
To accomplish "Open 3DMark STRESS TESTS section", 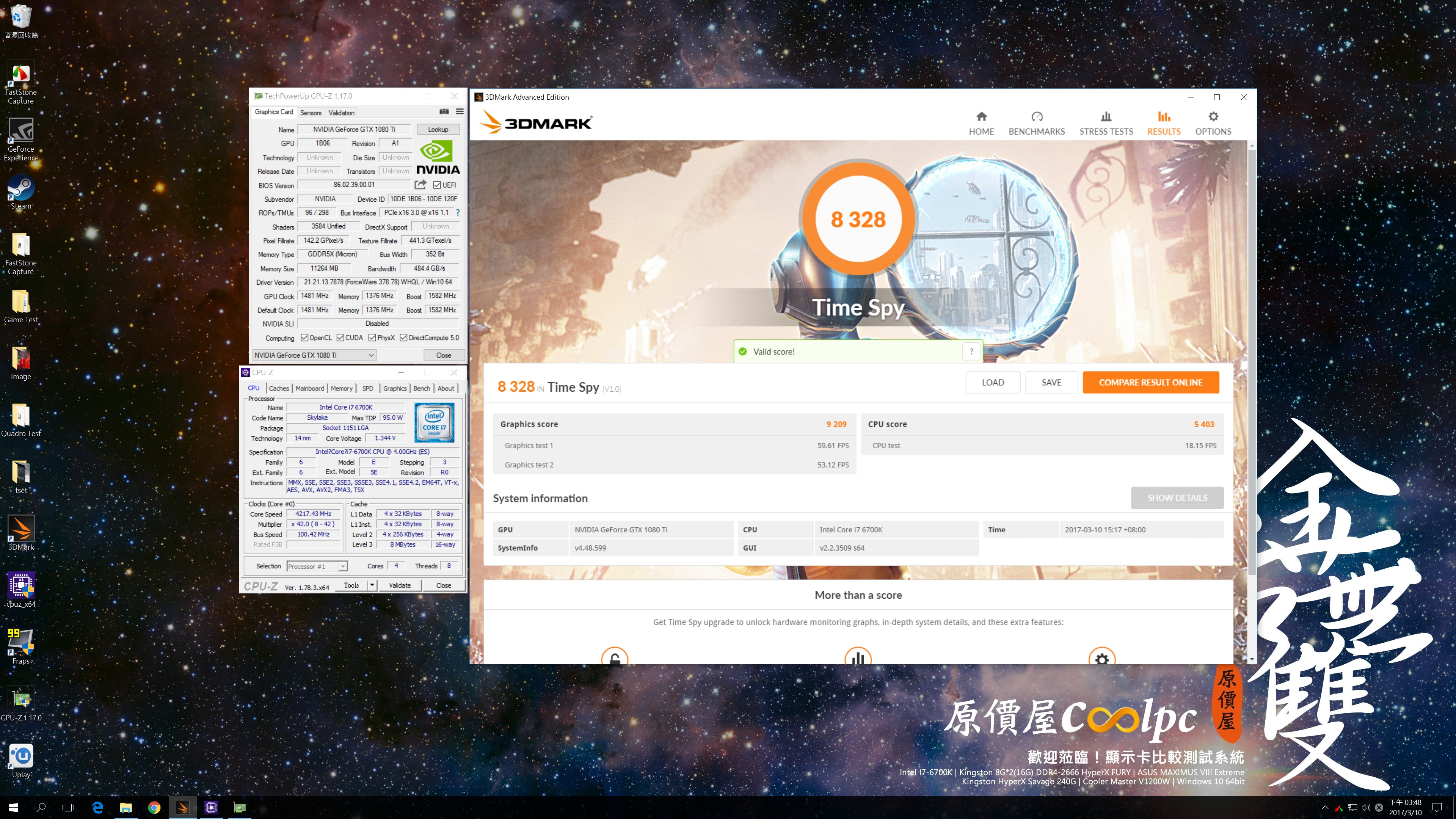I will (1106, 124).
